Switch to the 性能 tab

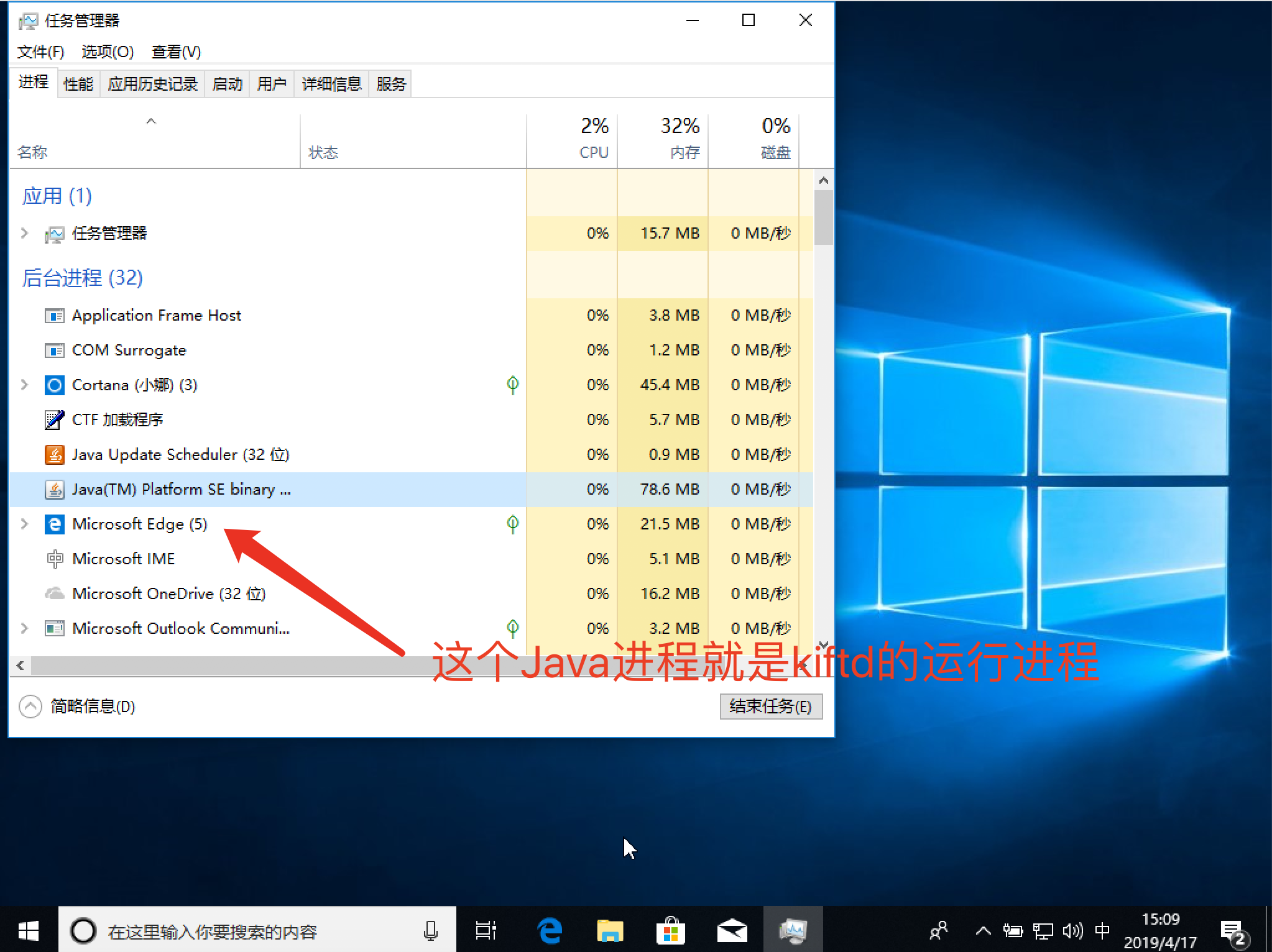(78, 84)
